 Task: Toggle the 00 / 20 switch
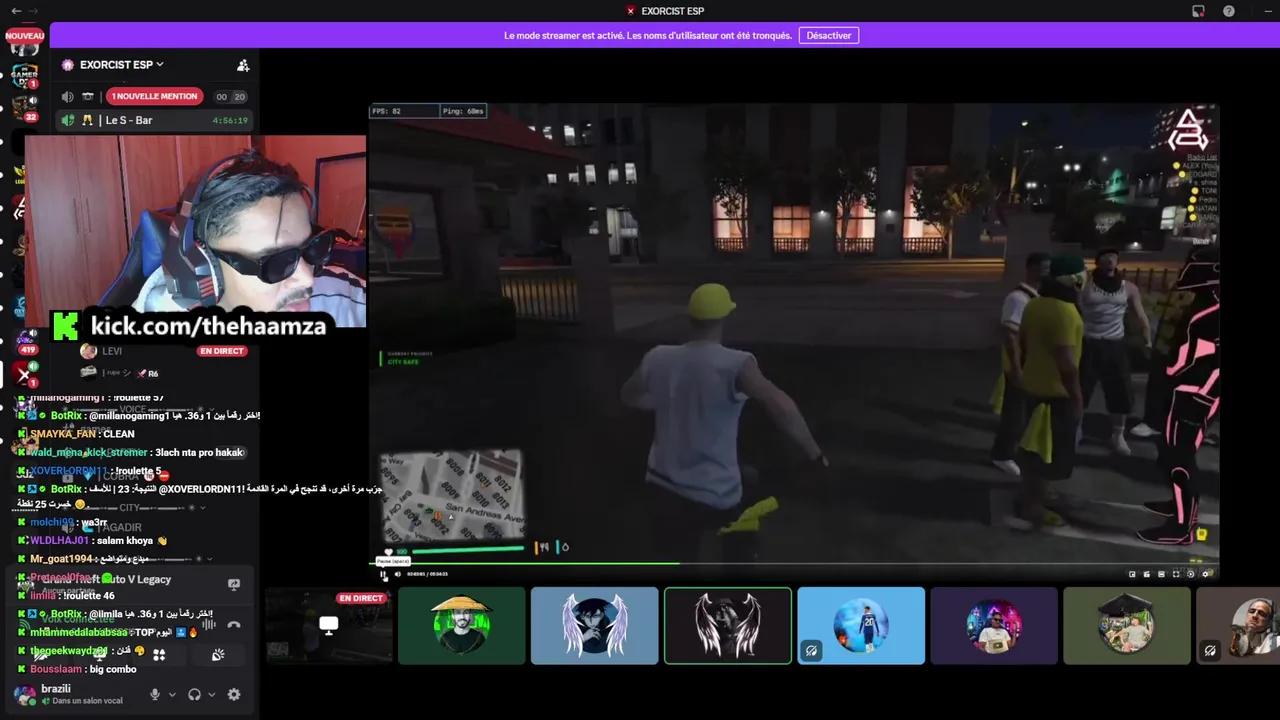230,96
